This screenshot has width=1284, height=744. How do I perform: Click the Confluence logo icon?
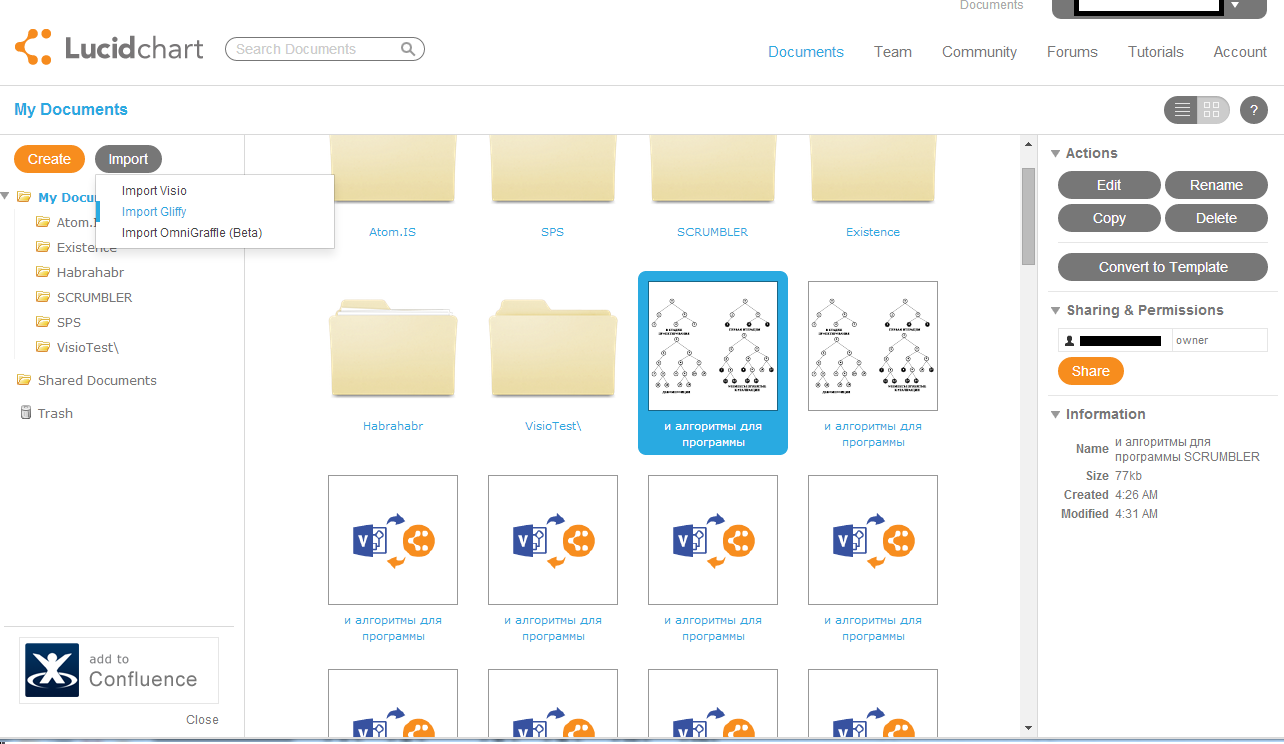(x=52, y=670)
